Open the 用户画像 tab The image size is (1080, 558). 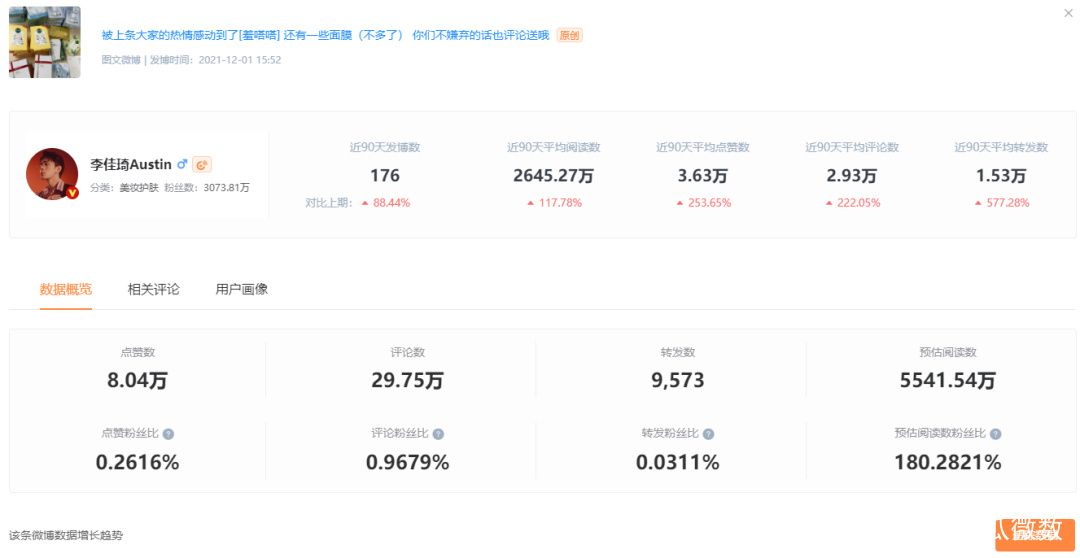[x=241, y=289]
